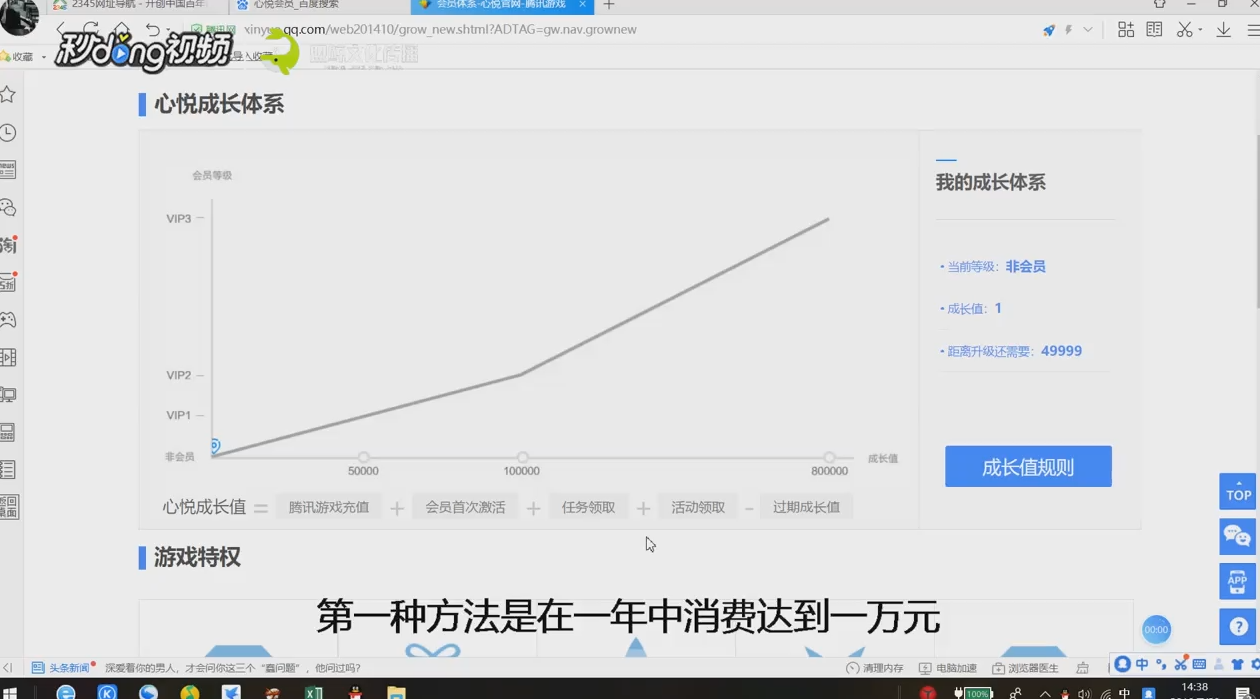
Task: Open the hamburger menu at toolbar right end
Action: pyautogui.click(x=1252, y=29)
